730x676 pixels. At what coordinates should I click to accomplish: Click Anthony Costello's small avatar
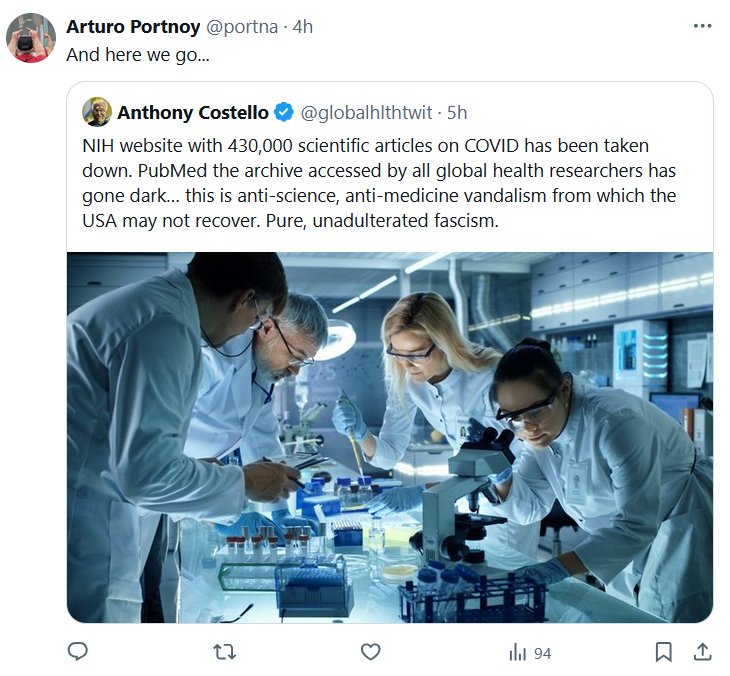pos(97,112)
